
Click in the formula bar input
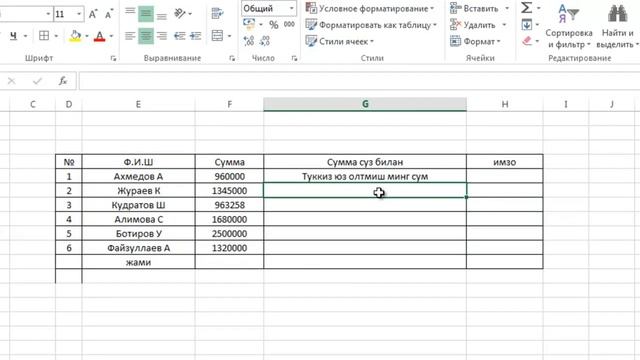[359, 81]
